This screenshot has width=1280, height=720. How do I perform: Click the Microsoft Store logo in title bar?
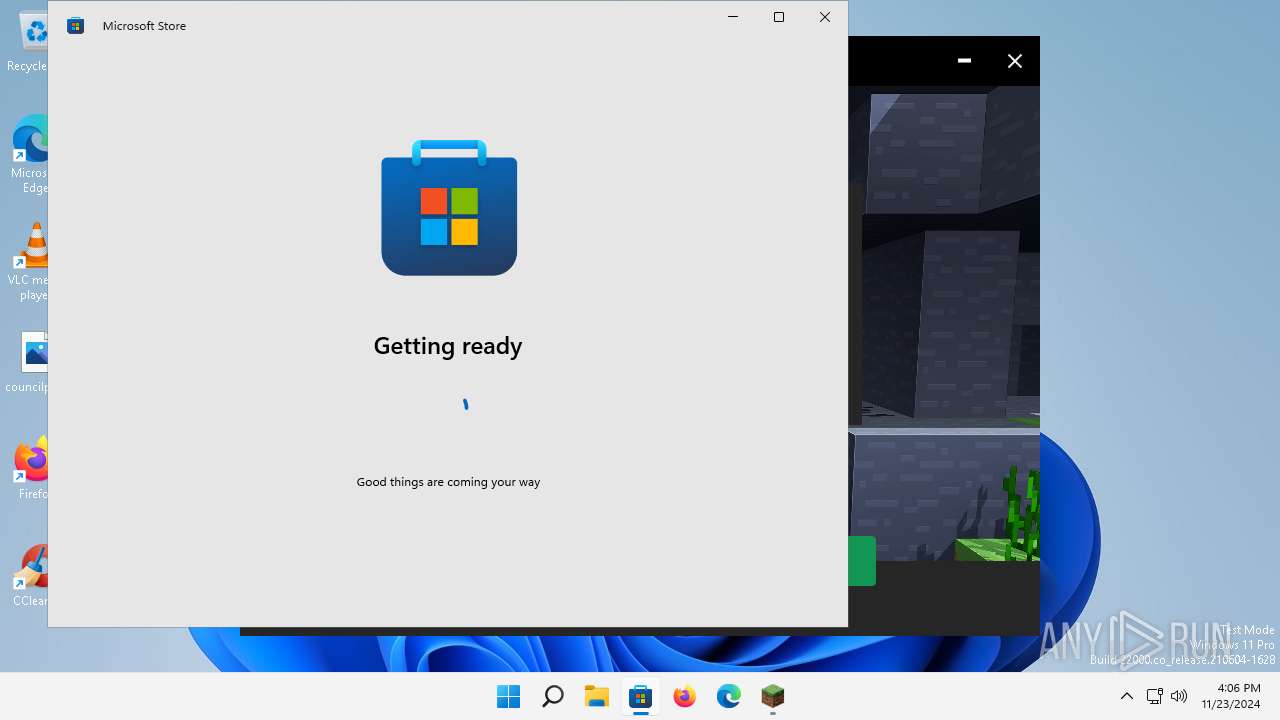pyautogui.click(x=75, y=26)
